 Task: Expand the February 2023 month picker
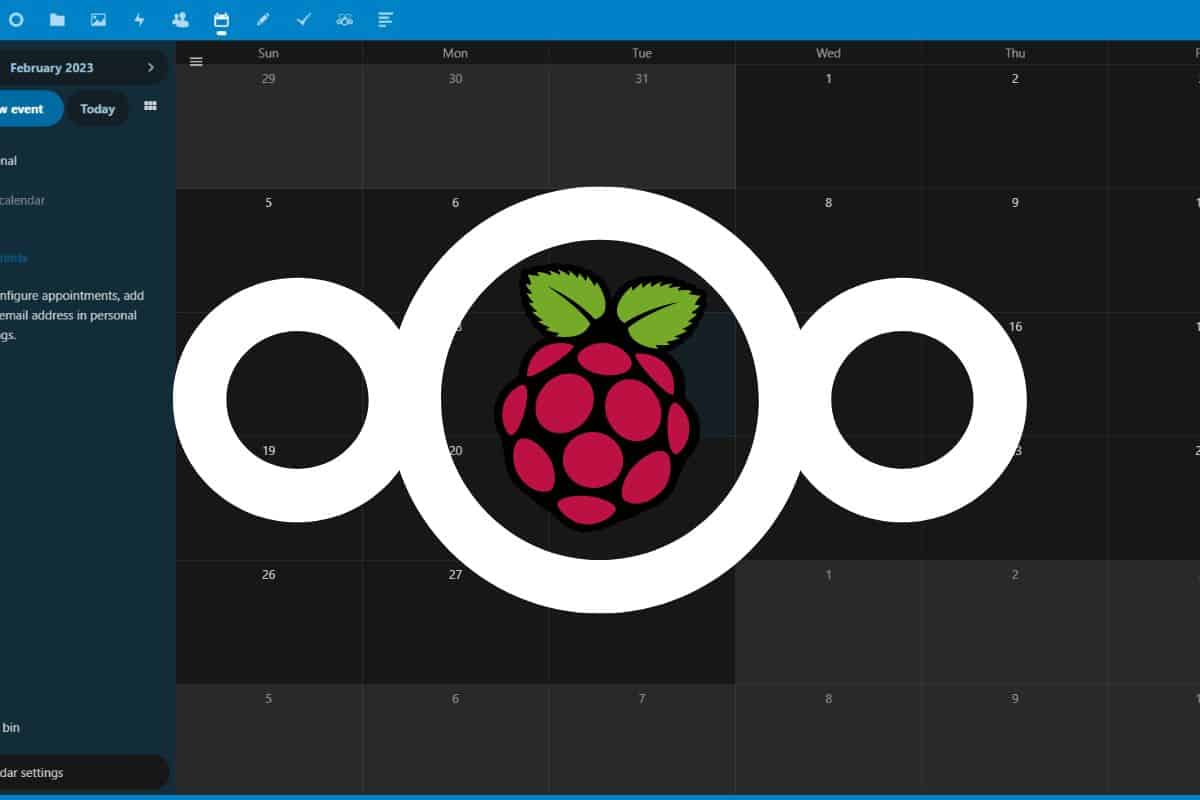click(50, 67)
